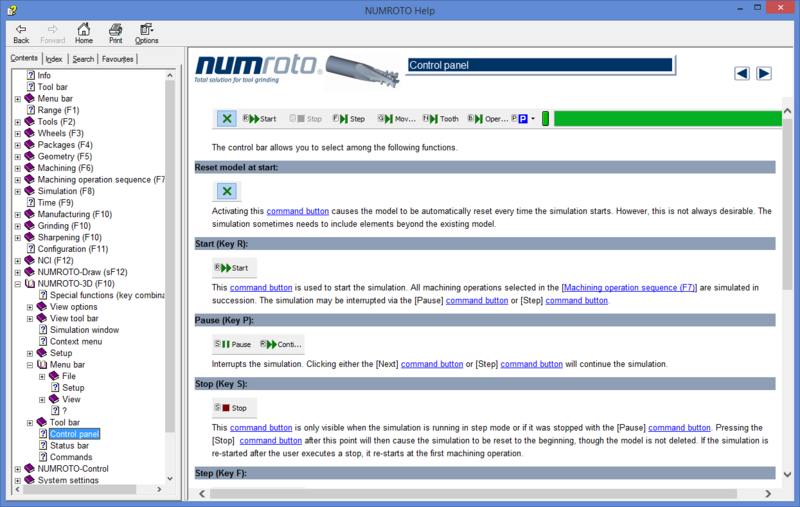Switch to the Index tab

coord(54,59)
